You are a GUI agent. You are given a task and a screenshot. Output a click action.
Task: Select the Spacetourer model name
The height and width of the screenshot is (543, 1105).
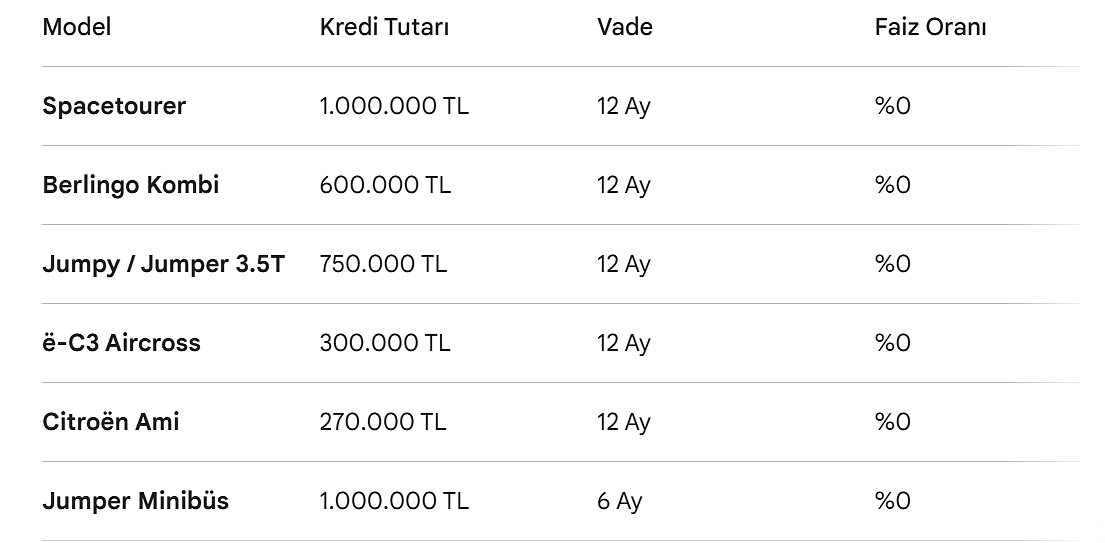(x=114, y=106)
